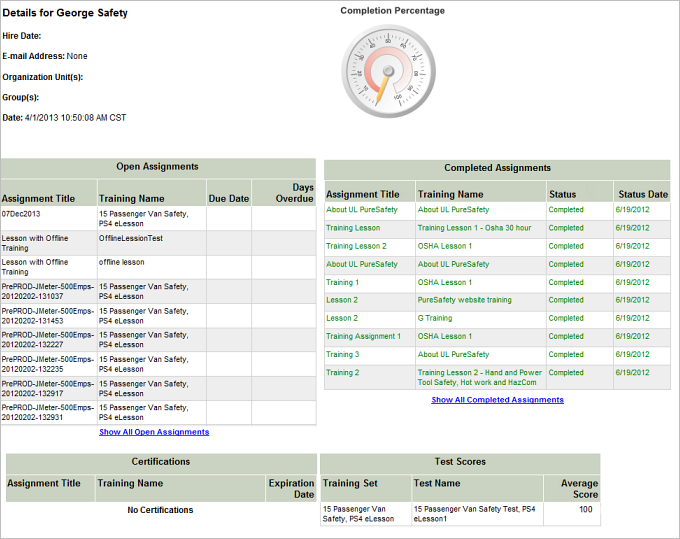The image size is (680, 539).
Task: Click OfflineLessionTest training name
Action: [x=130, y=238]
